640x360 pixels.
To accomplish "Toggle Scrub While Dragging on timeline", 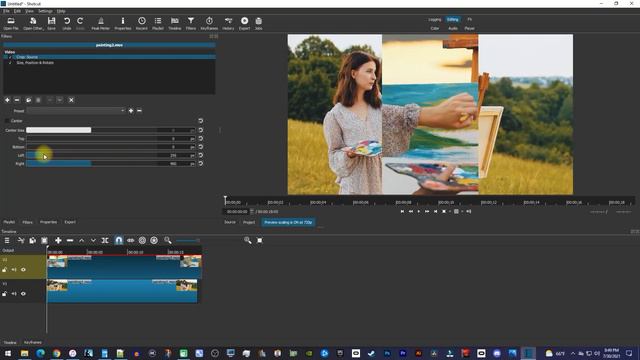I will pos(131,240).
